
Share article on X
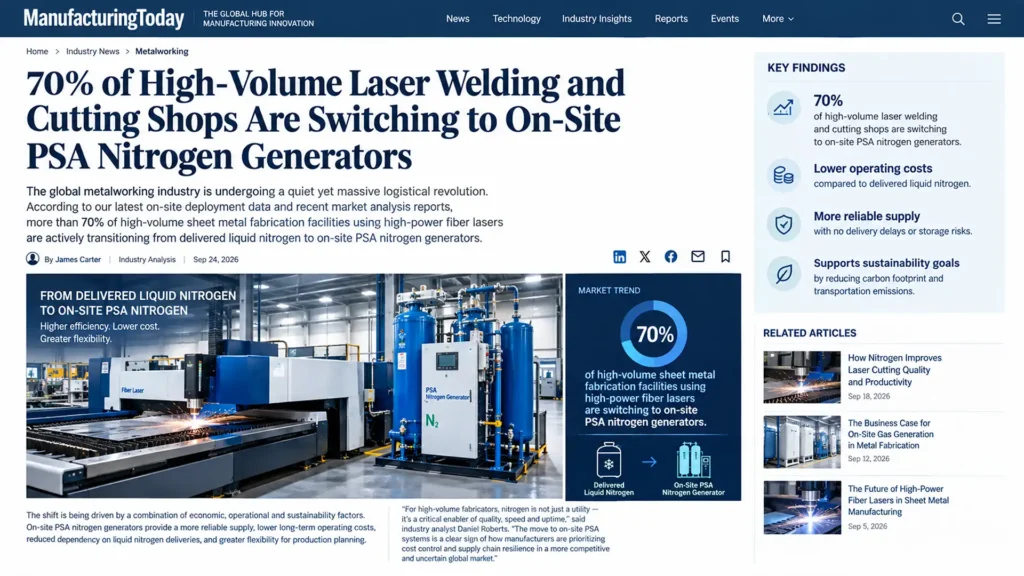645,257
